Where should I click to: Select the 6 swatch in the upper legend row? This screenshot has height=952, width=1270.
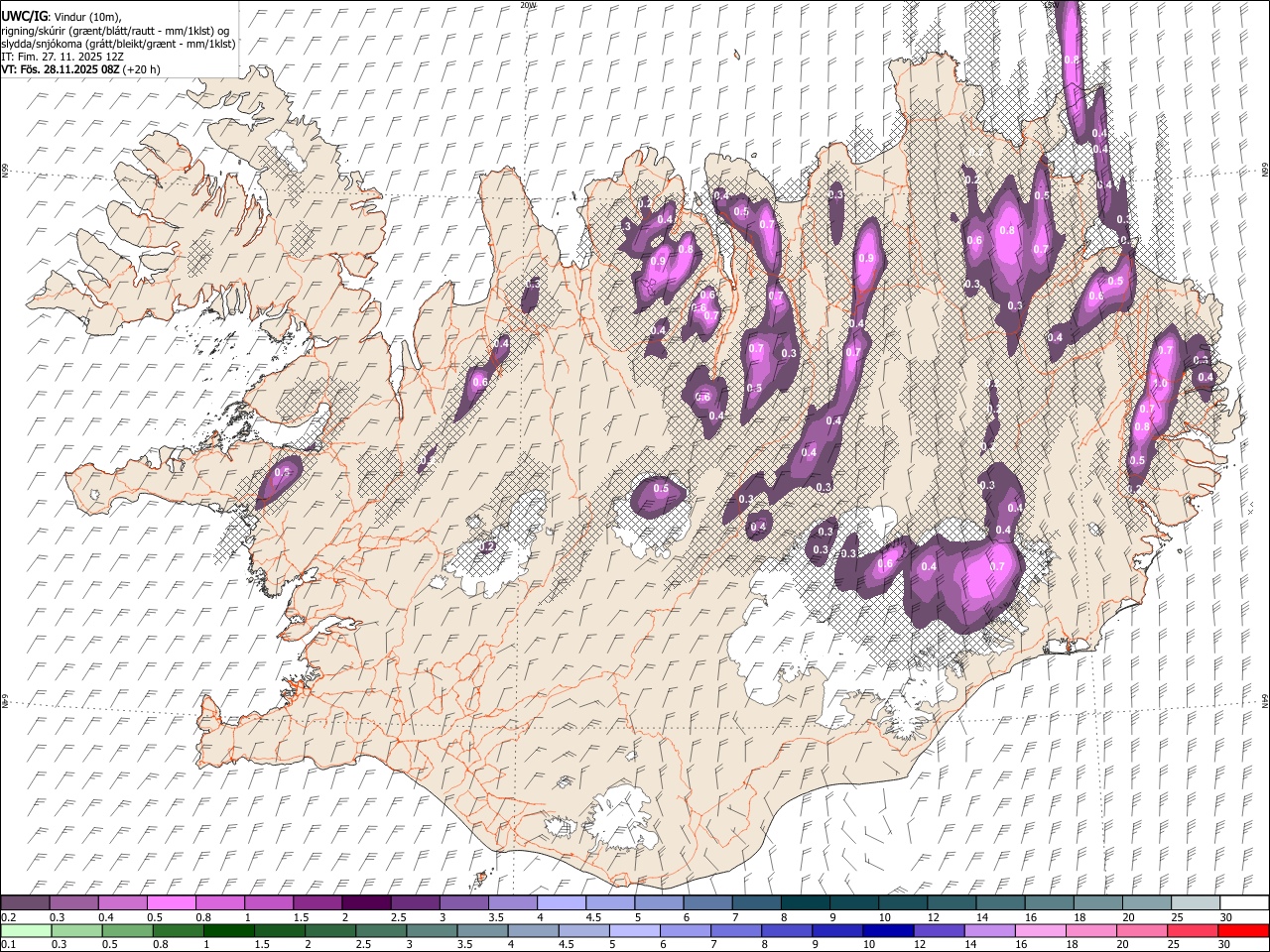click(707, 902)
